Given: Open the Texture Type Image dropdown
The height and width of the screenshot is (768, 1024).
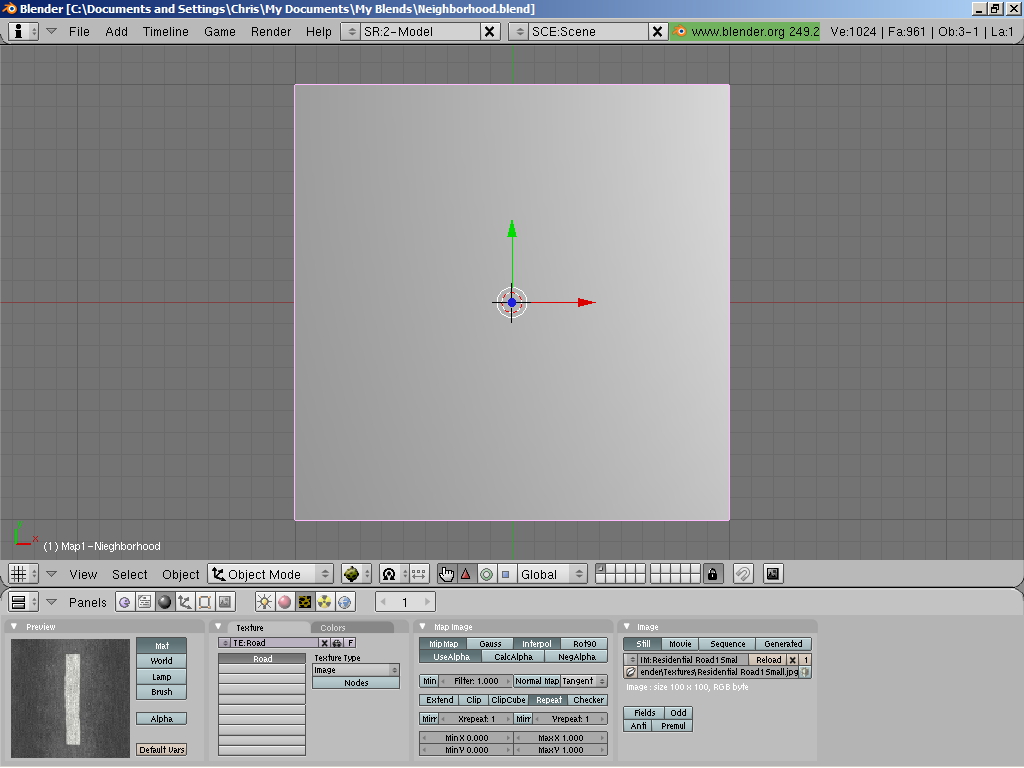Looking at the screenshot, I should [356, 670].
